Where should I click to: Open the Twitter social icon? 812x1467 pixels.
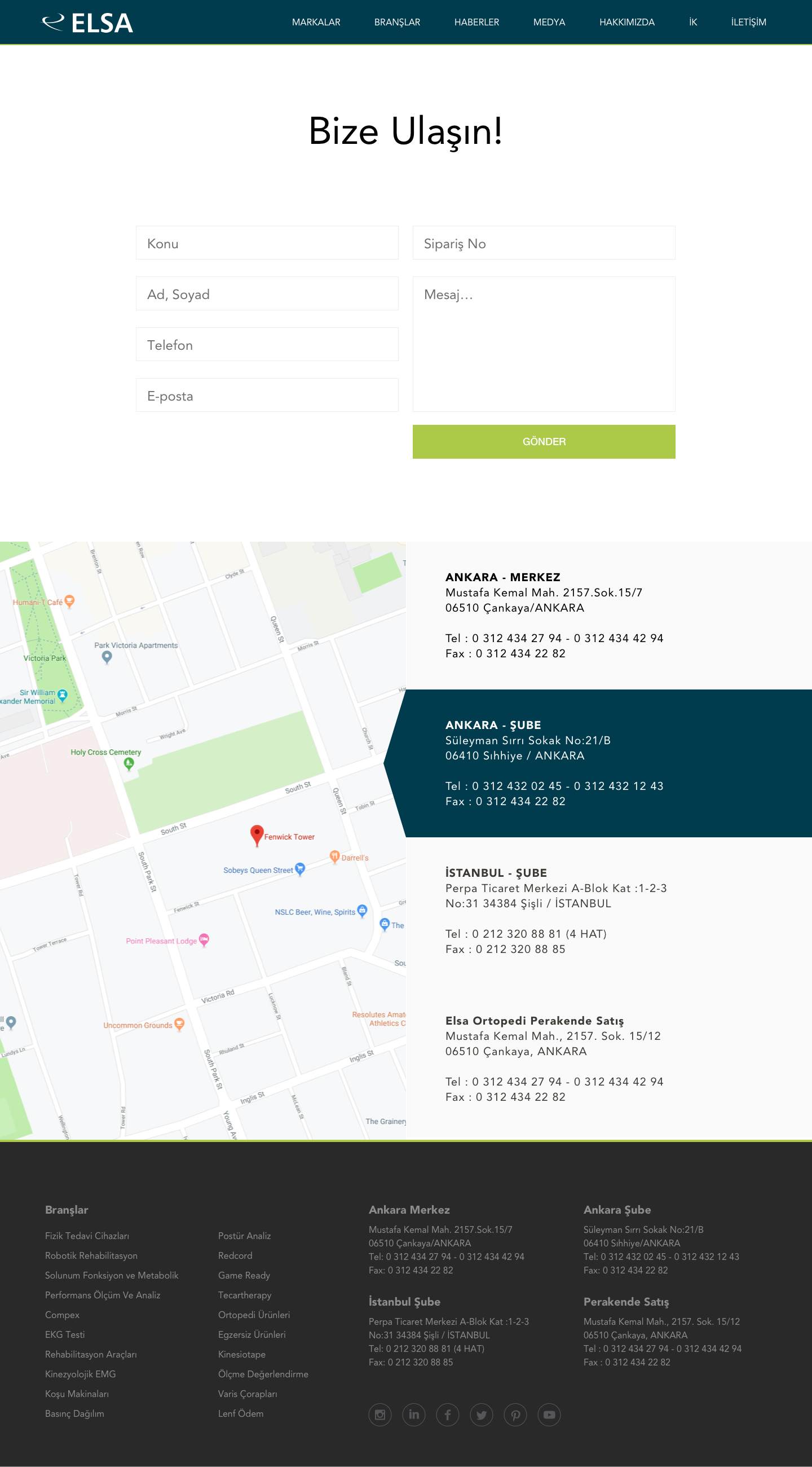tap(482, 1415)
